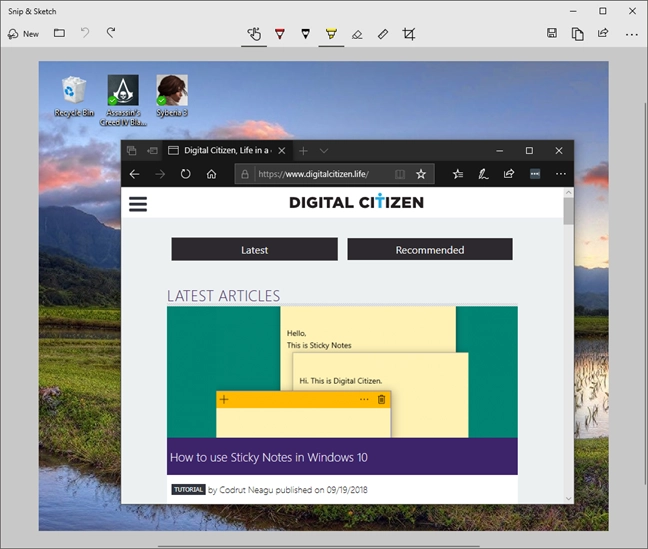Share this page from Edge toolbar
Image resolution: width=648 pixels, height=549 pixels.
point(509,174)
